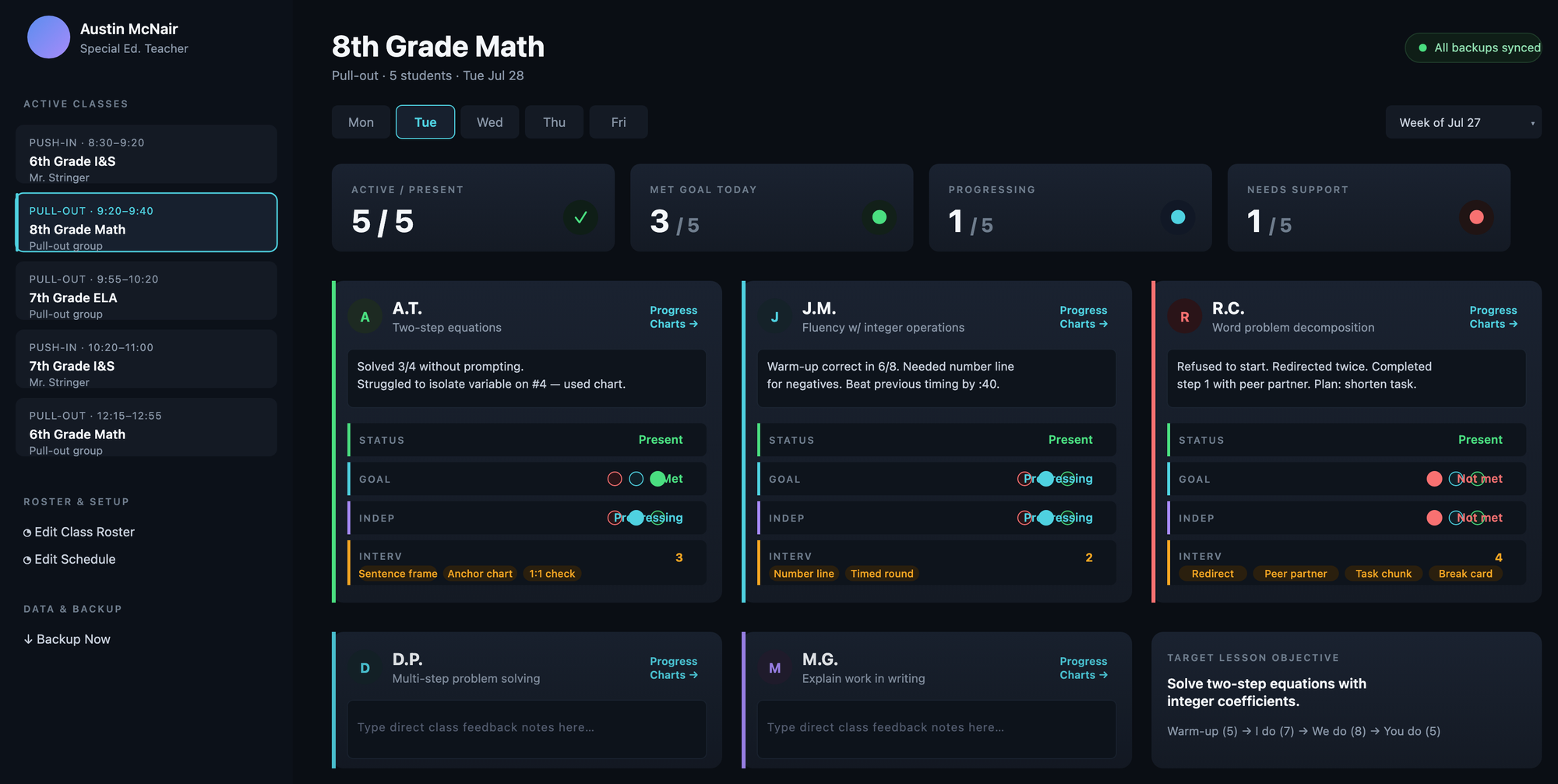The width and height of the screenshot is (1558, 784).
Task: Click the icon beside Edit Class Roster
Action: [27, 533]
